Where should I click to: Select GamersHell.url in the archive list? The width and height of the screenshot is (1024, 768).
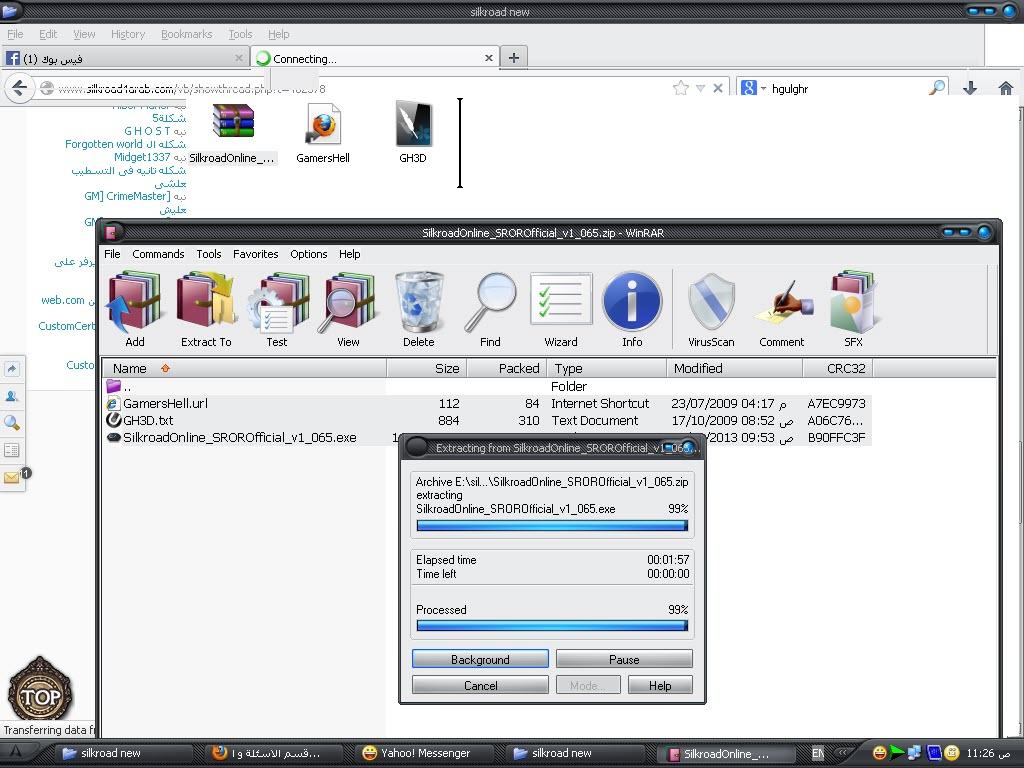pos(487,404)
